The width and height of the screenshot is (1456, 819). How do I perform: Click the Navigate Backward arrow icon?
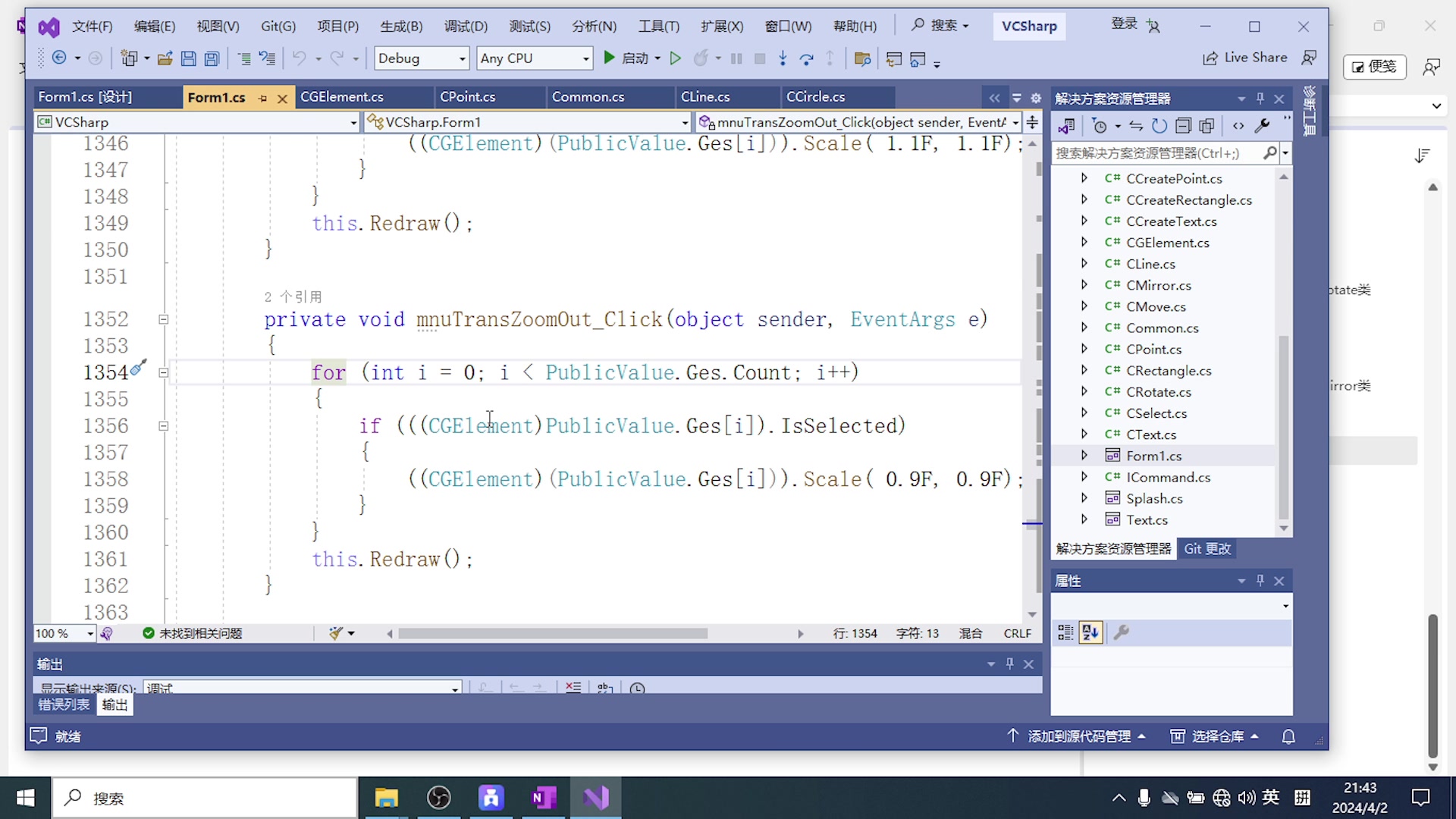point(59,58)
